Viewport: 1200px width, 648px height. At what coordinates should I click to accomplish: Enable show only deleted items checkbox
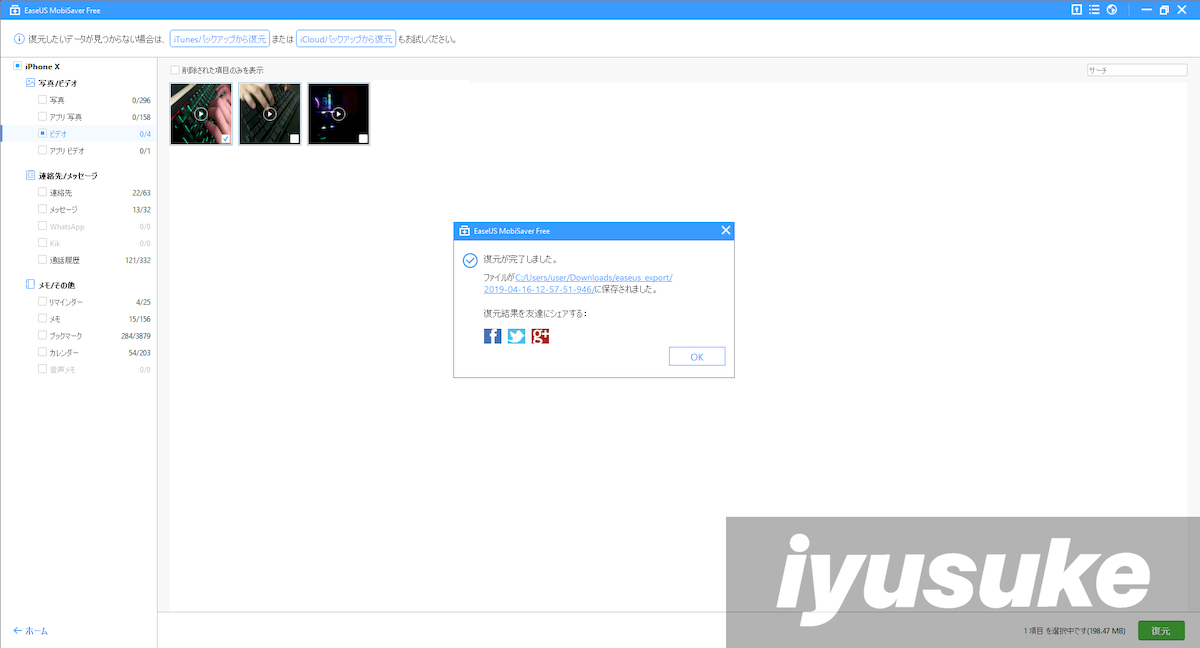tap(175, 70)
